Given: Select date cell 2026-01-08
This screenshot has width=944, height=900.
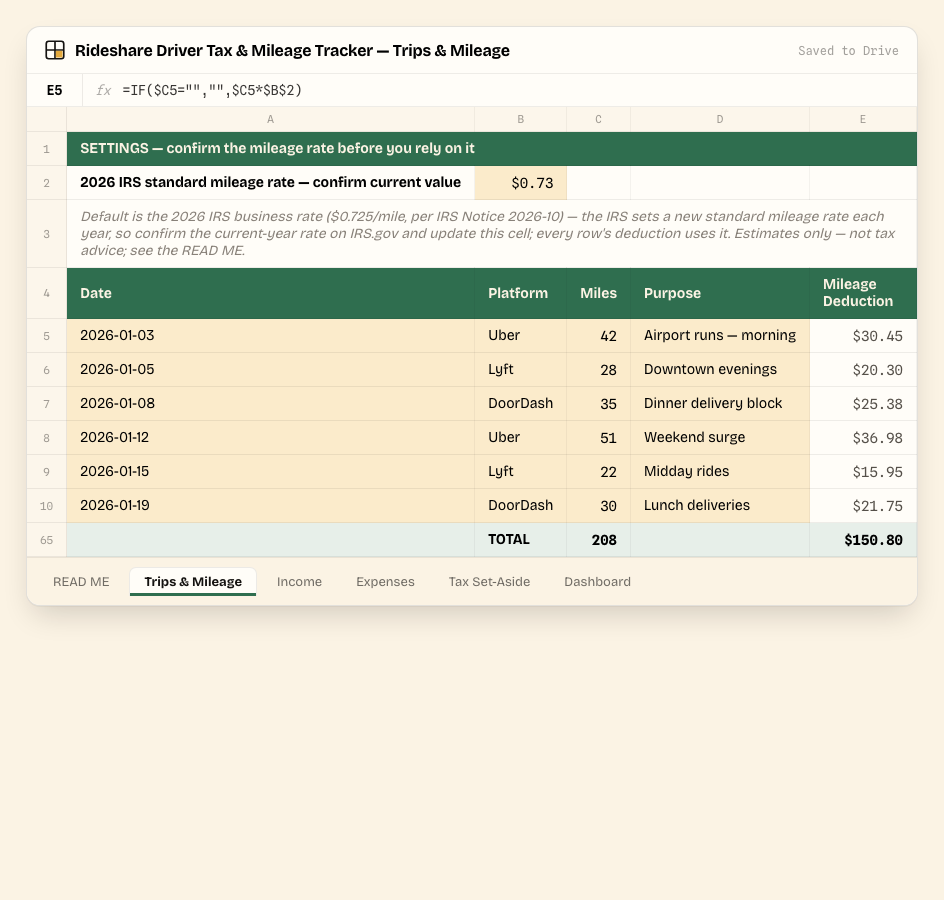Looking at the screenshot, I should tap(270, 403).
